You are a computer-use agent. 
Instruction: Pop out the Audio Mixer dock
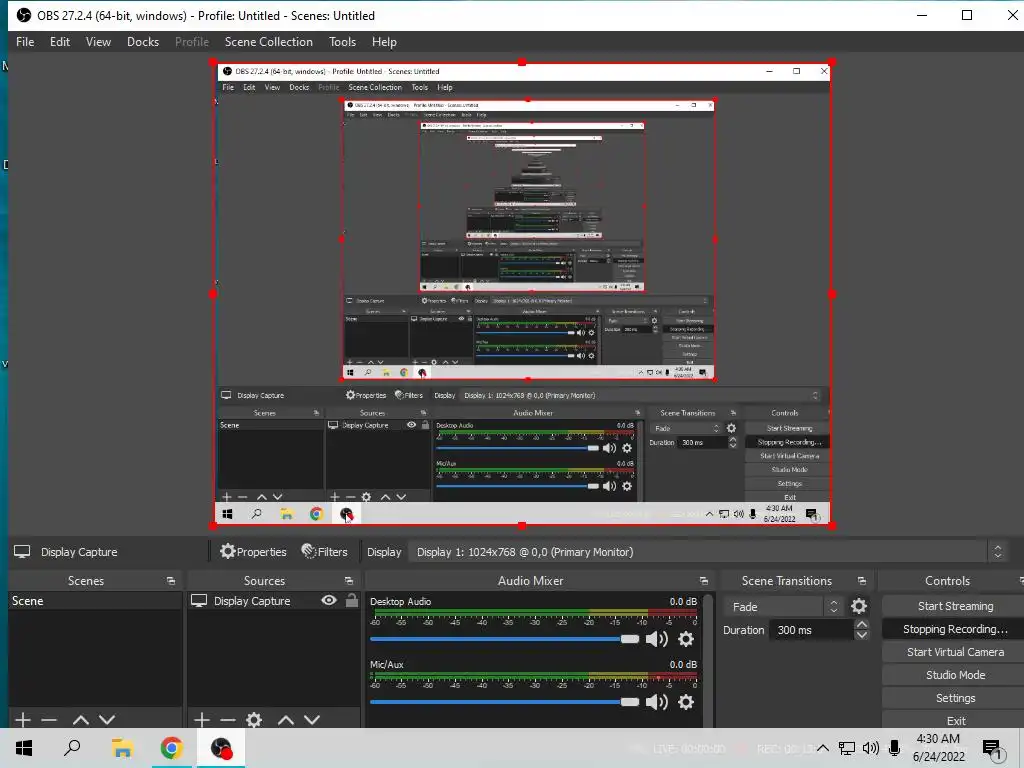pyautogui.click(x=703, y=581)
